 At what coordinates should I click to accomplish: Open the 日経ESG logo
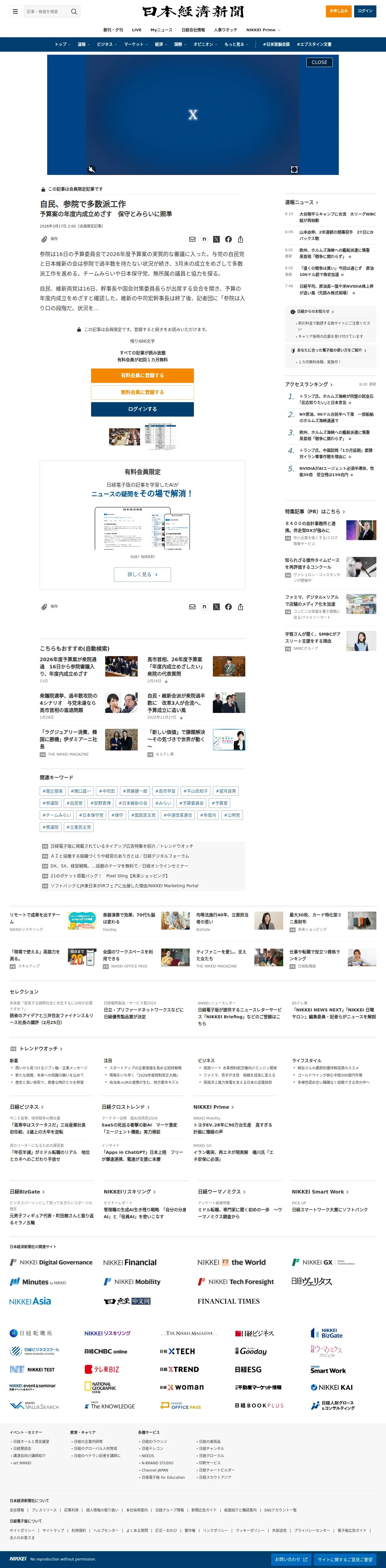[248, 1369]
